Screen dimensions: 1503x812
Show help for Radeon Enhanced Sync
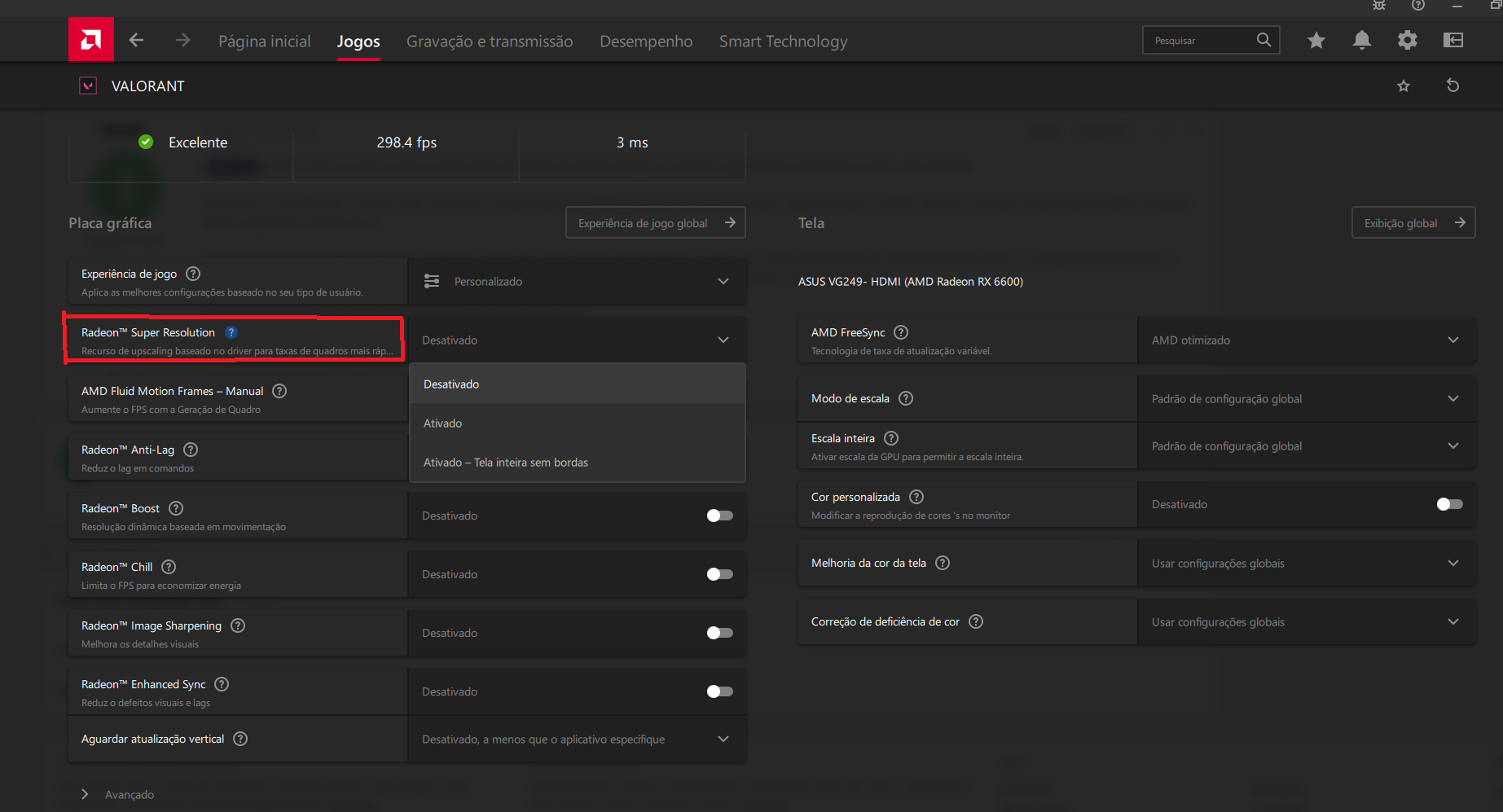pos(222,684)
